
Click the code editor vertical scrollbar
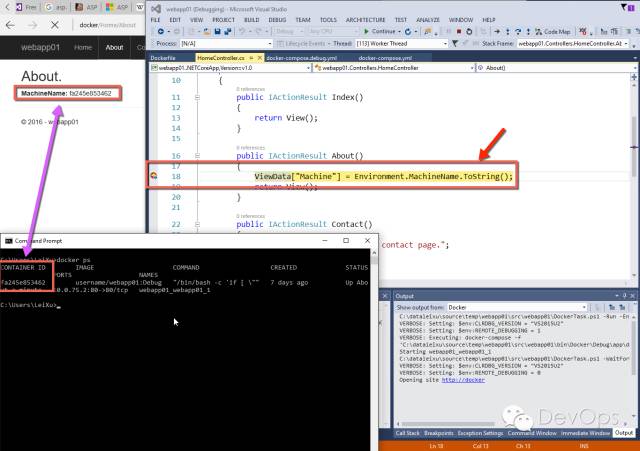coord(634,147)
